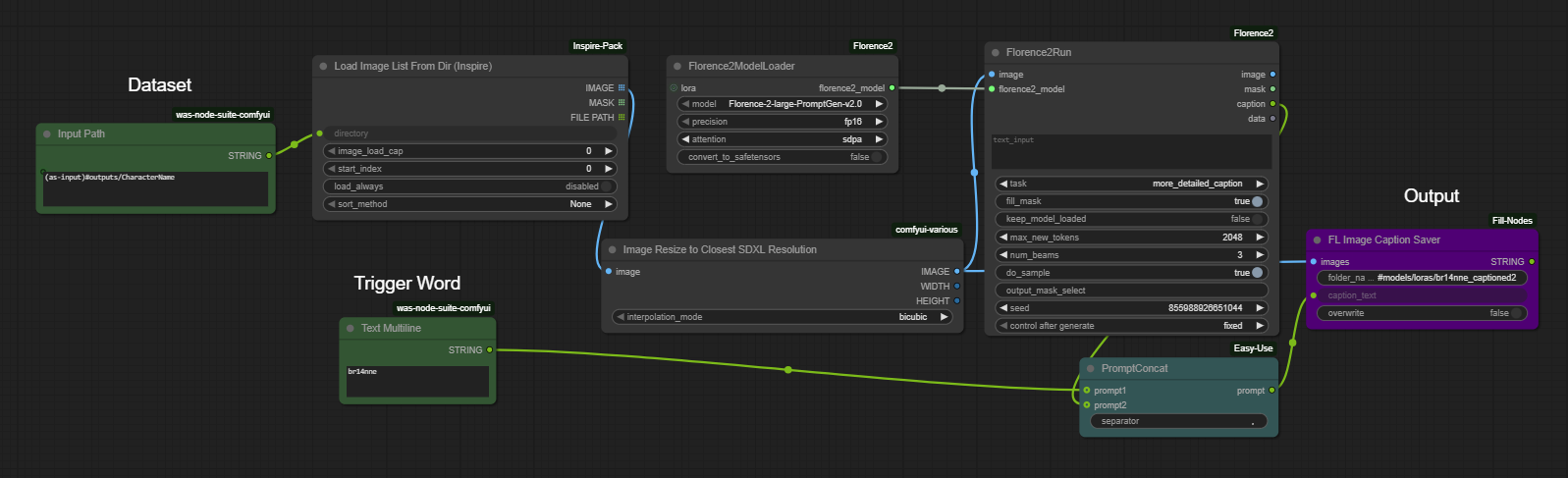Collapse the Florence2Run node via its title dot

[x=996, y=53]
